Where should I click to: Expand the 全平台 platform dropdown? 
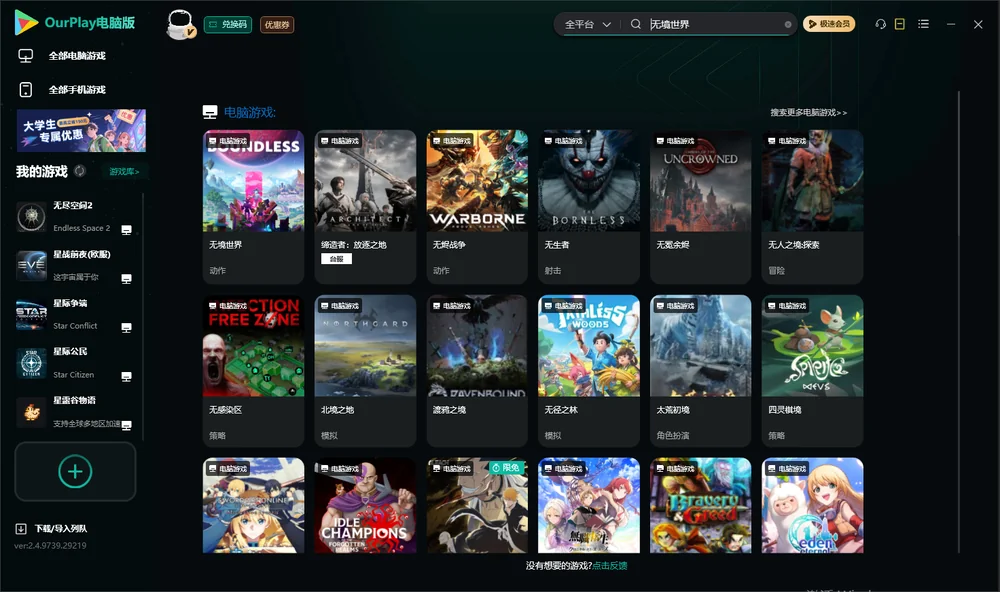tap(587, 24)
